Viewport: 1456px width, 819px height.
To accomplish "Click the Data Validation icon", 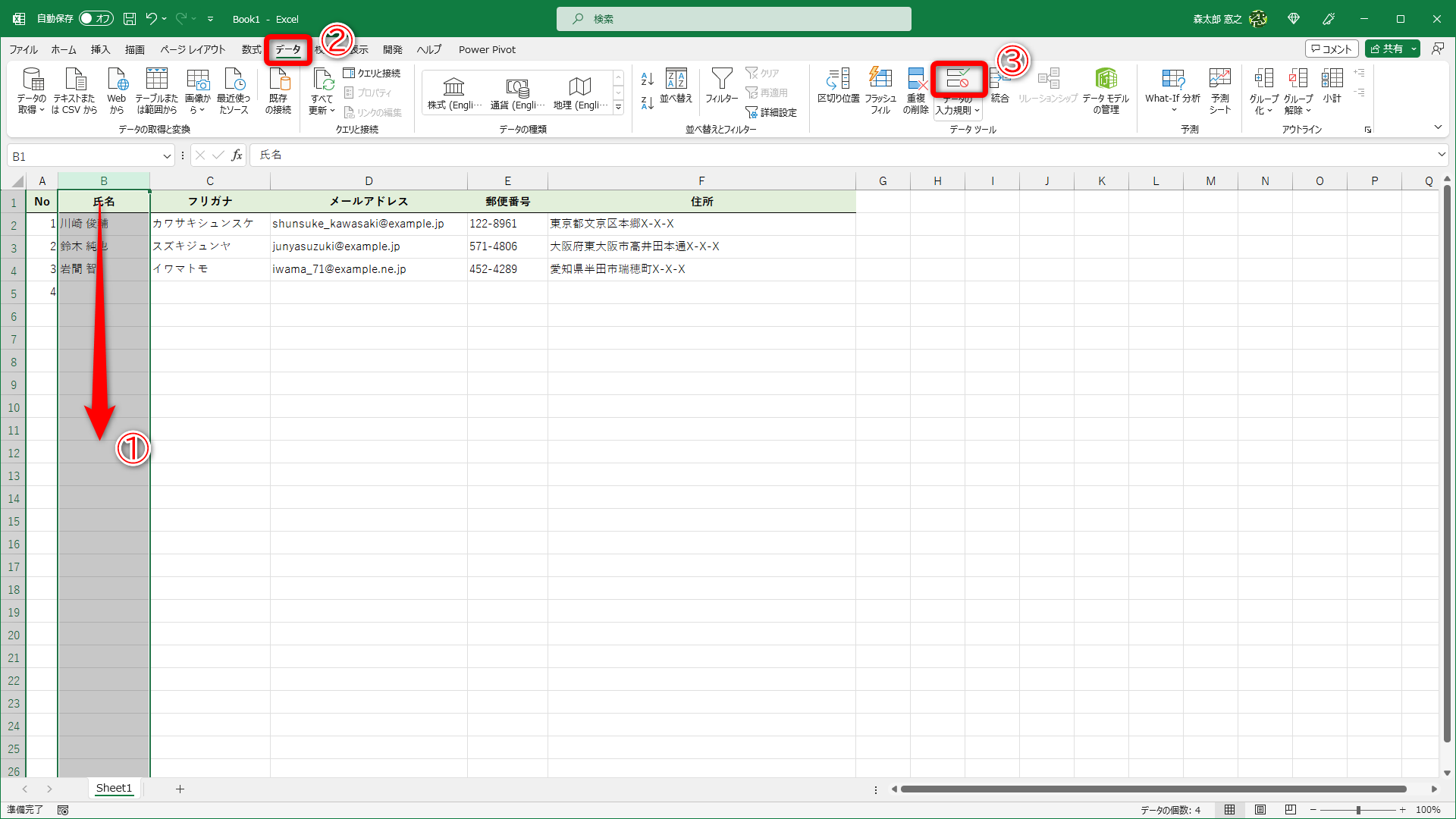I will coord(957,79).
